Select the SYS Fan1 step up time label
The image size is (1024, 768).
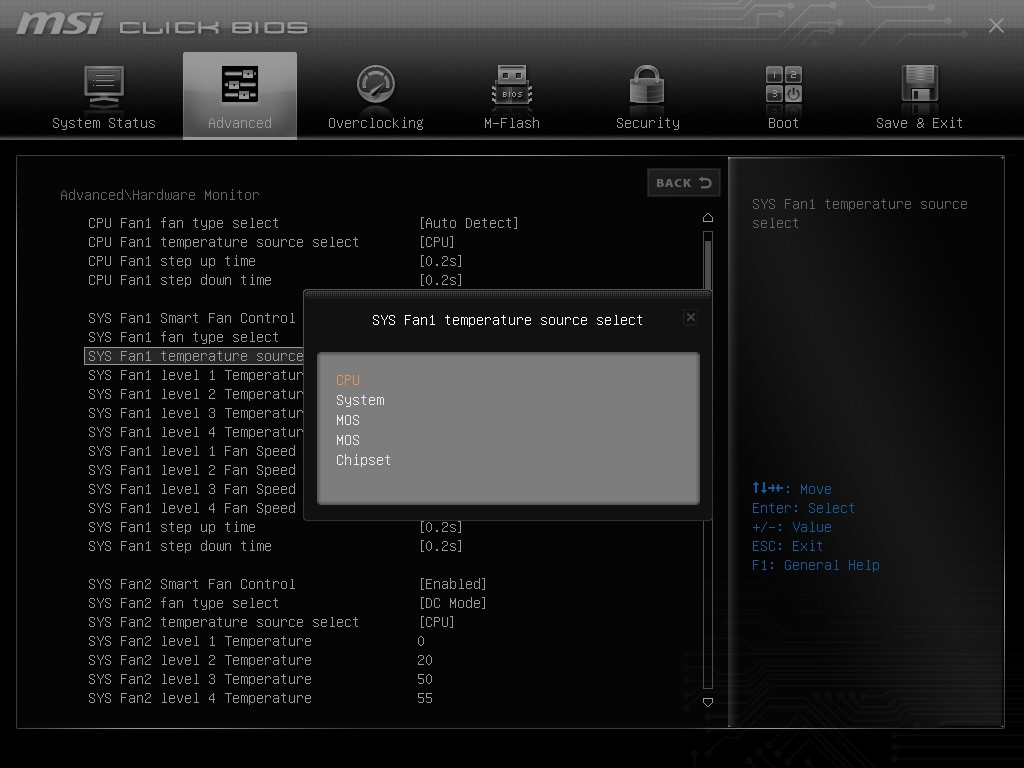[x=172, y=527]
